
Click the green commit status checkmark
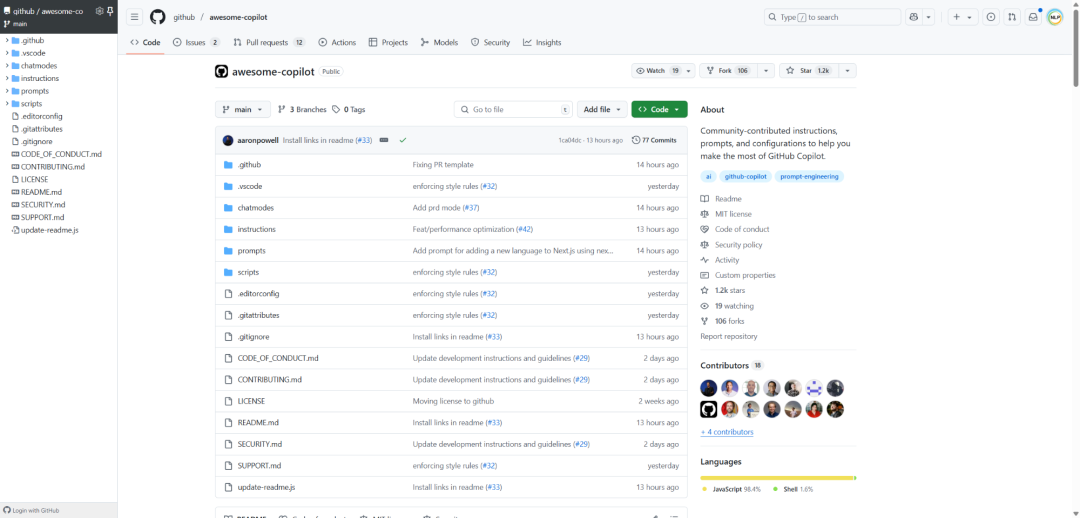tap(403, 141)
